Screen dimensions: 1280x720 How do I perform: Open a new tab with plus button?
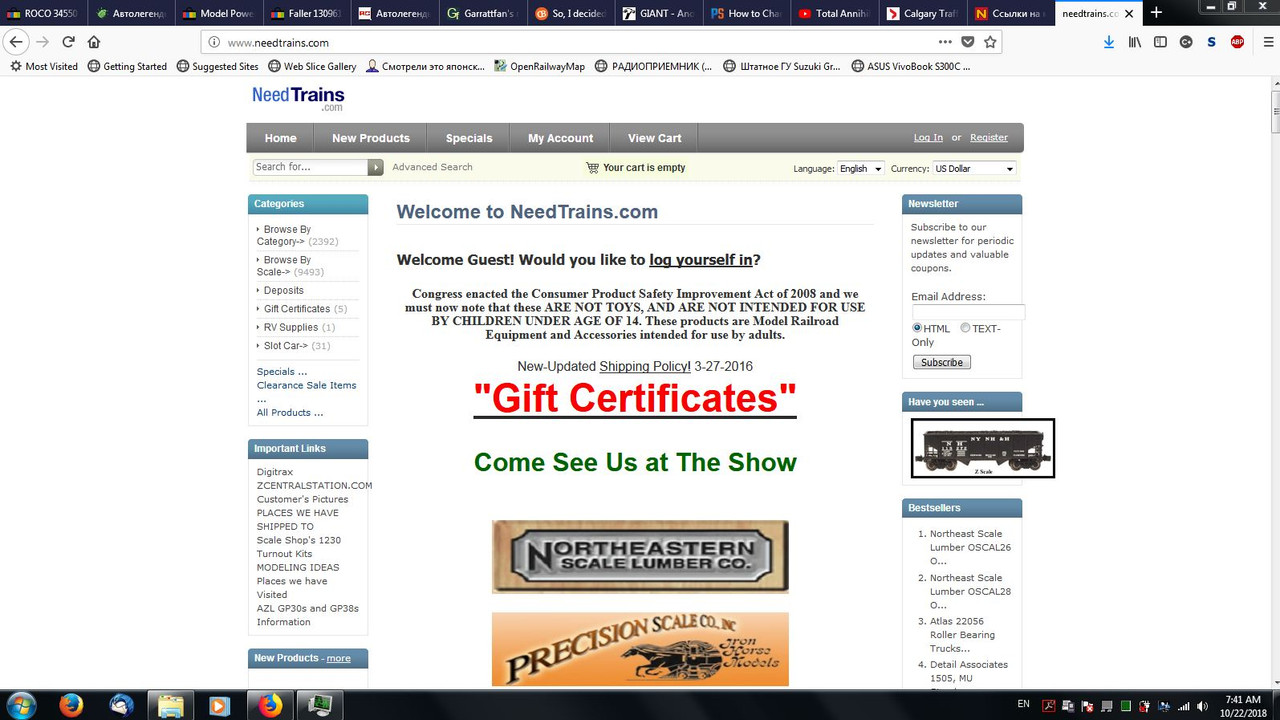(x=1156, y=13)
